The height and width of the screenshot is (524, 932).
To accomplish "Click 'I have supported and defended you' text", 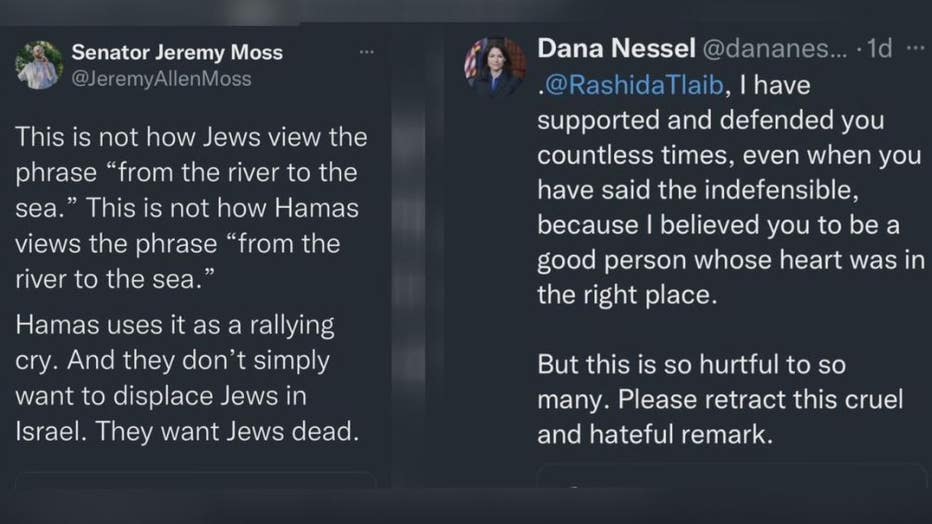I will [710, 120].
